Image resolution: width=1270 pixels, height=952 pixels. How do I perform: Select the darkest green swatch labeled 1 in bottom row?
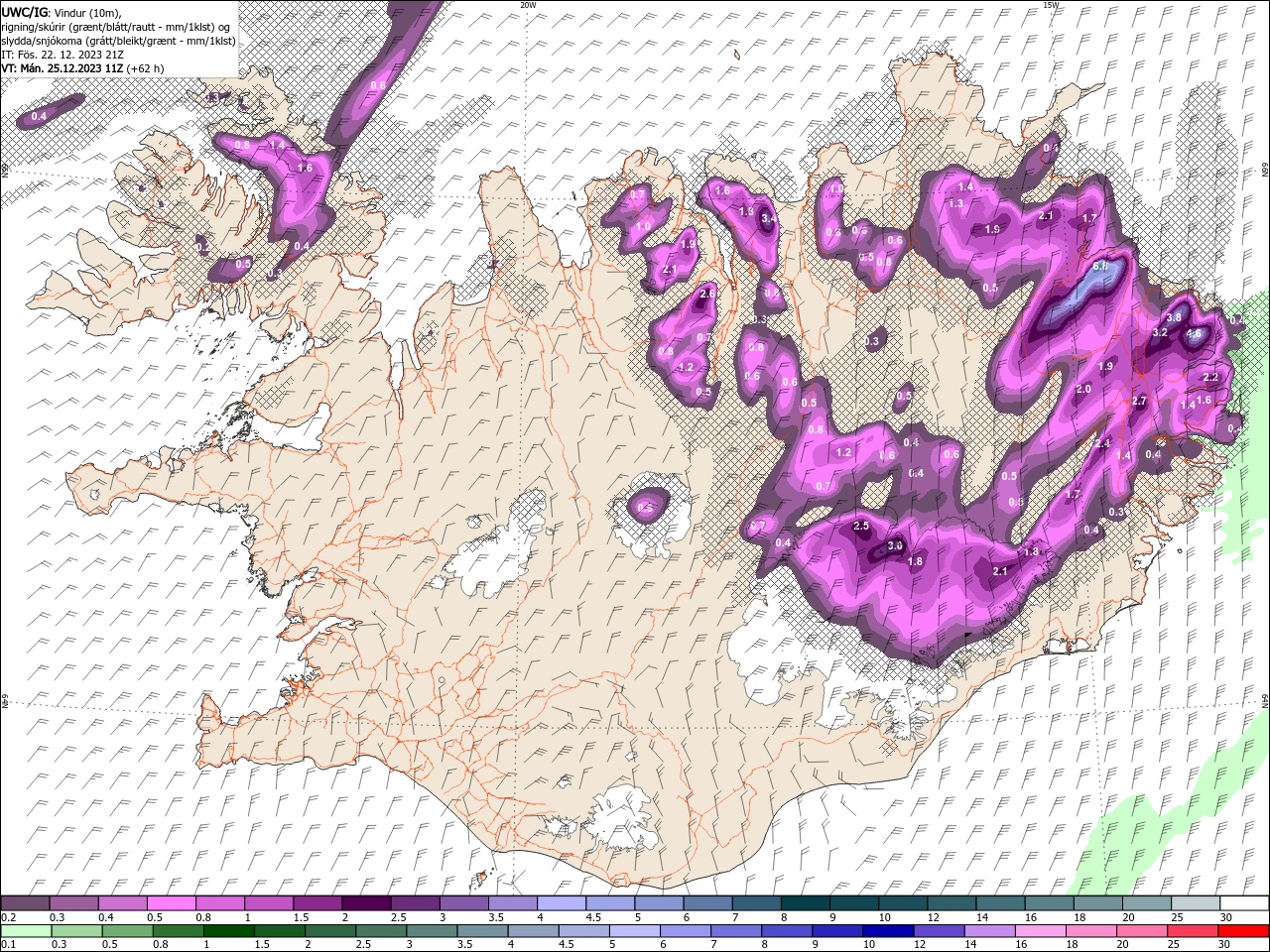pyautogui.click(x=228, y=930)
